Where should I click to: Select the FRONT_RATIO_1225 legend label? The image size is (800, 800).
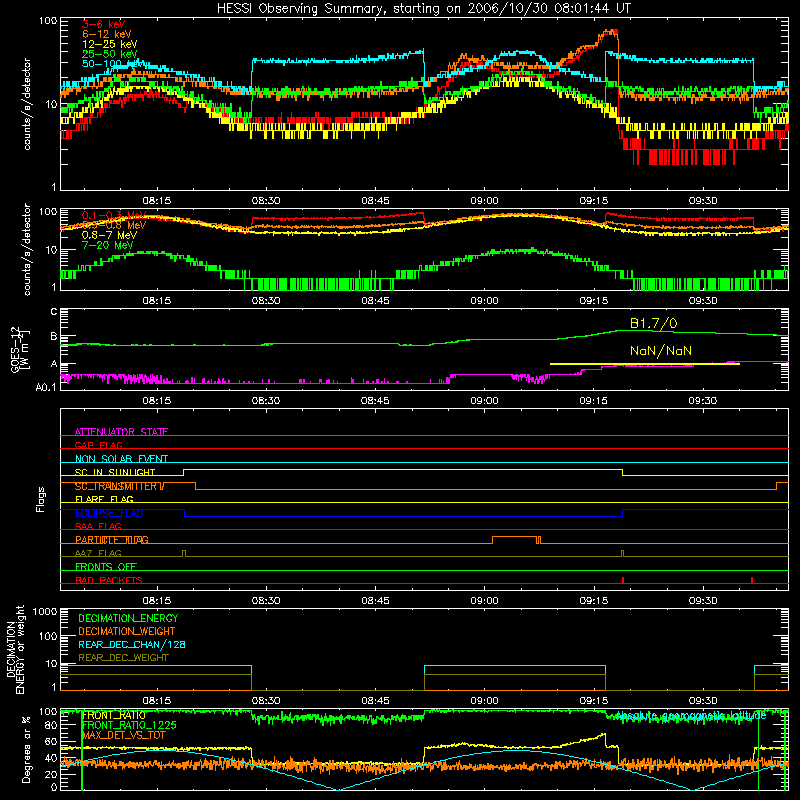click(129, 725)
